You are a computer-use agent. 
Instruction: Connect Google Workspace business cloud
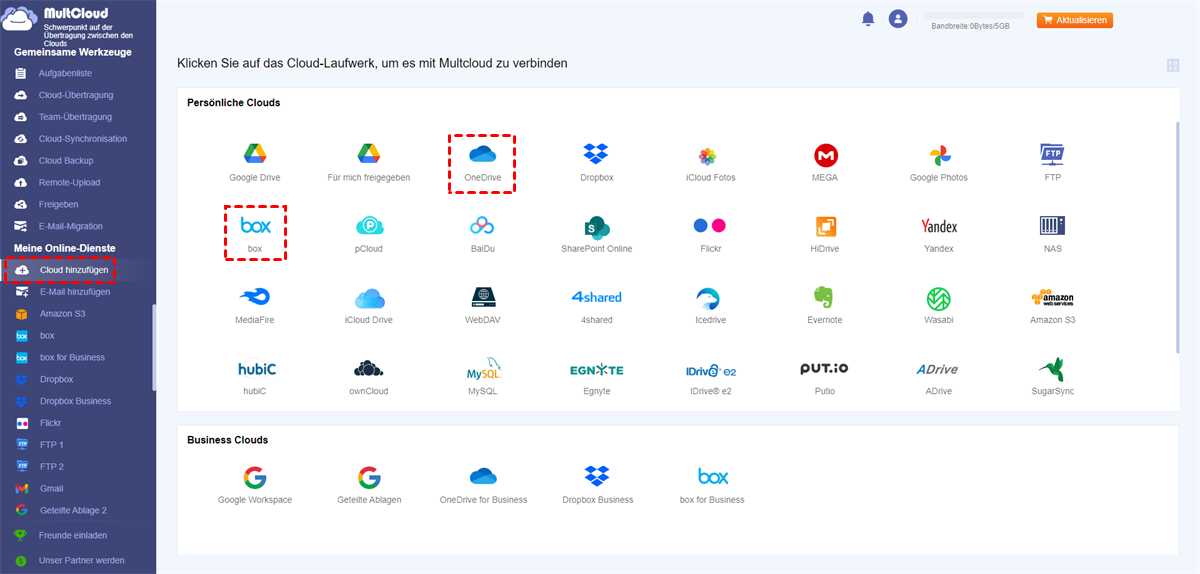pyautogui.click(x=255, y=485)
